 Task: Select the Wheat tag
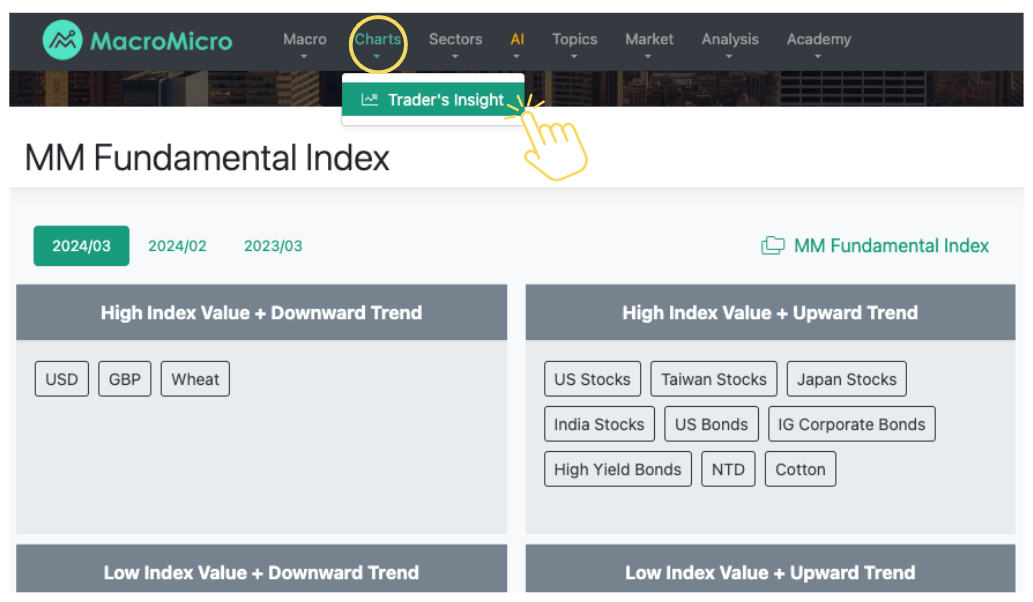click(x=195, y=379)
